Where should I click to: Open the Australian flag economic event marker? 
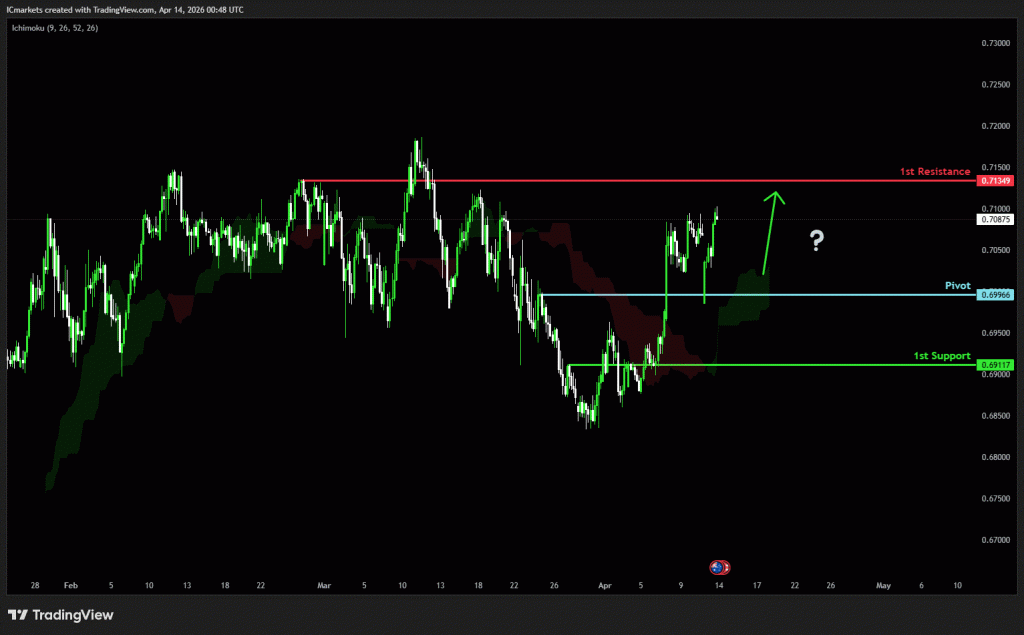(718, 567)
